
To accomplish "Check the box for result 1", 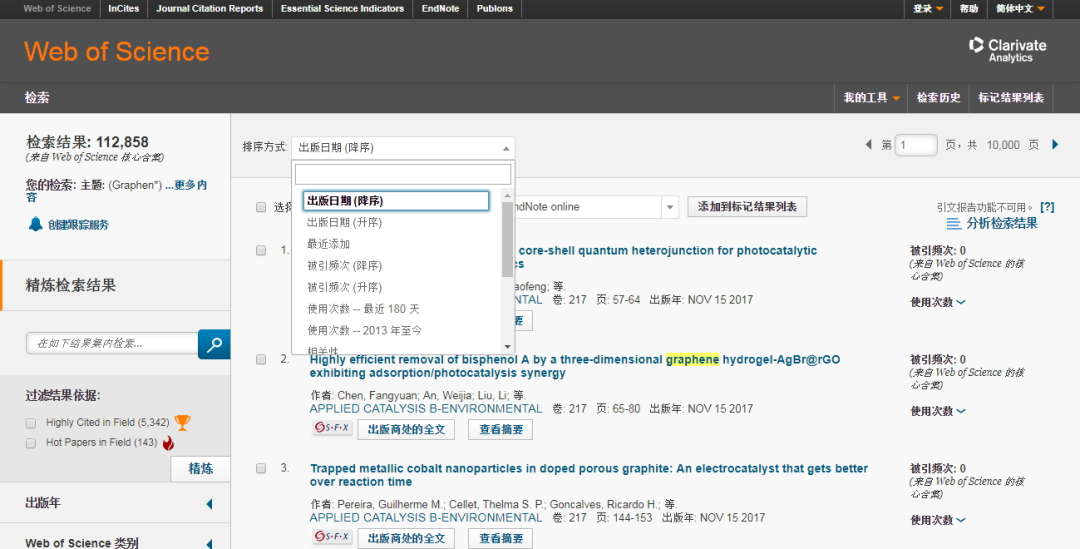I will point(261,251).
